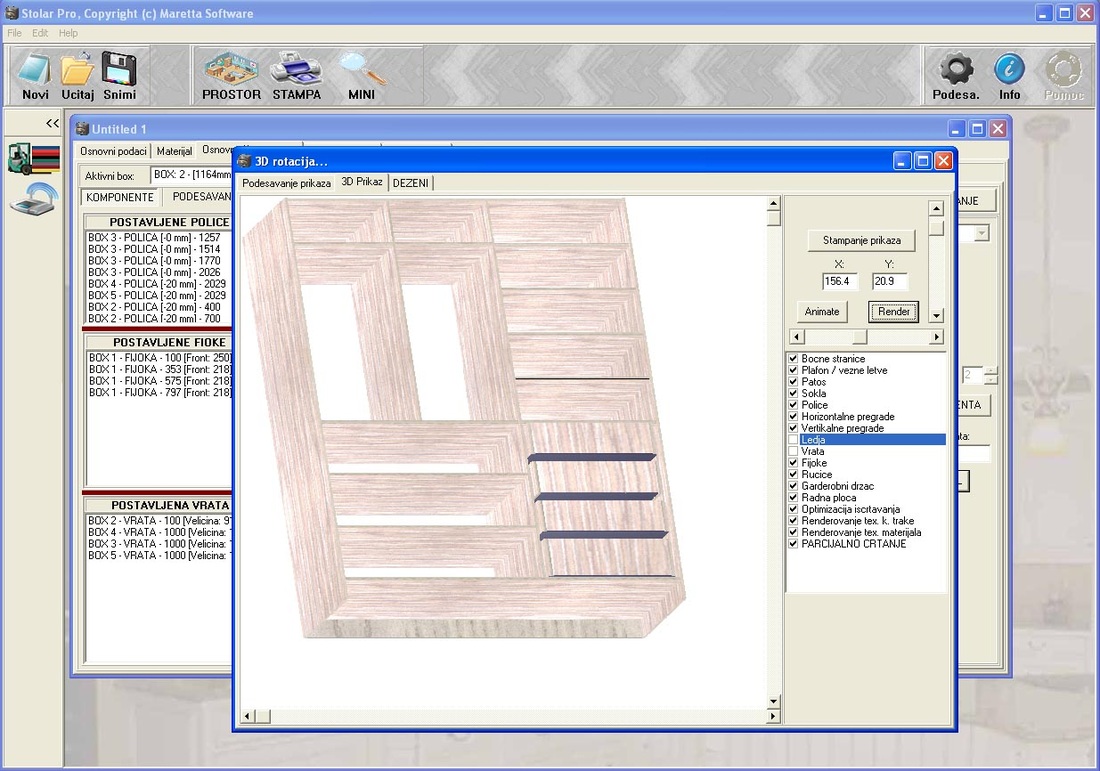
Task: Open the Ucitaj load folder icon
Action: (78, 72)
